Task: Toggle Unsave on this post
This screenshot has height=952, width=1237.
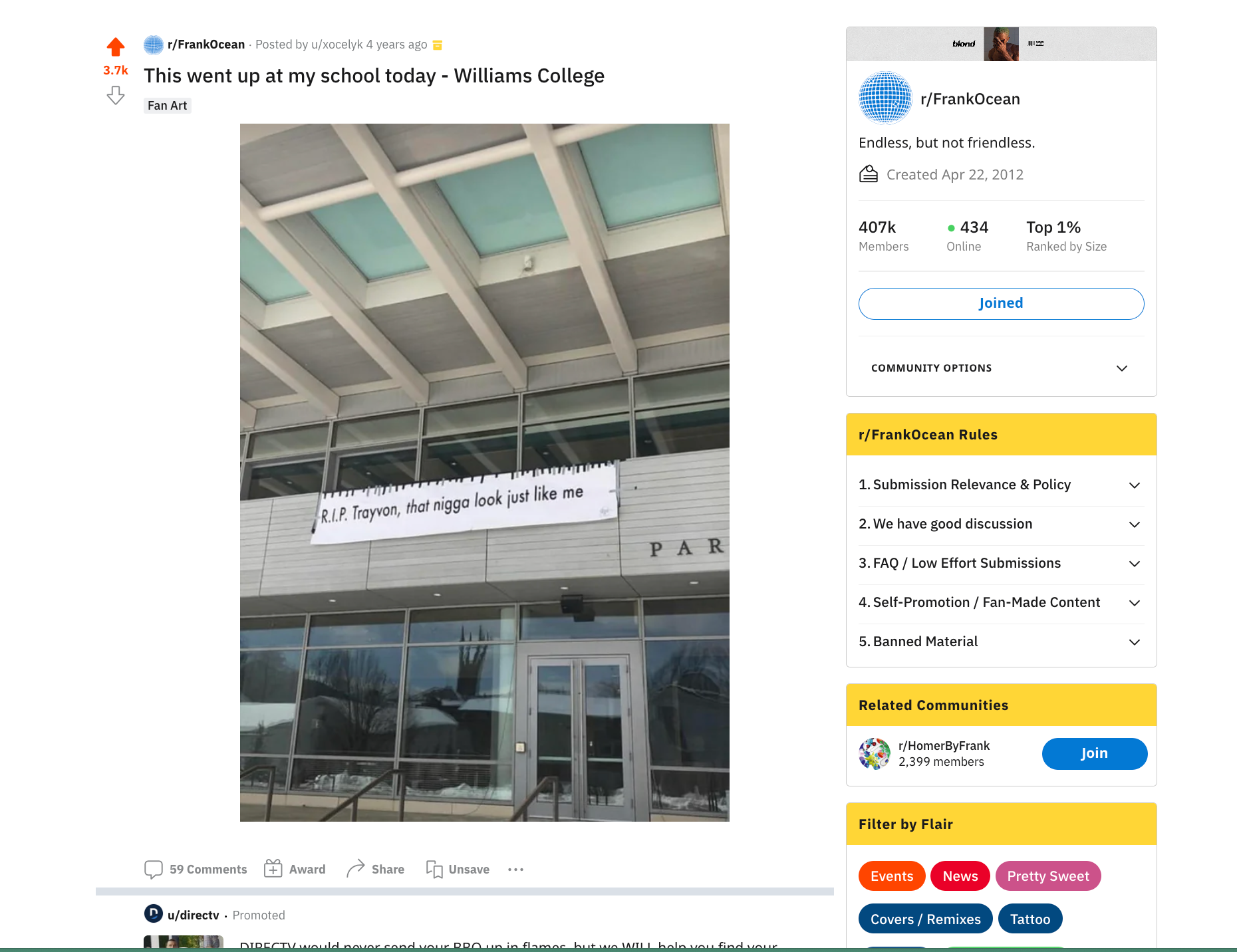Action: [x=458, y=870]
